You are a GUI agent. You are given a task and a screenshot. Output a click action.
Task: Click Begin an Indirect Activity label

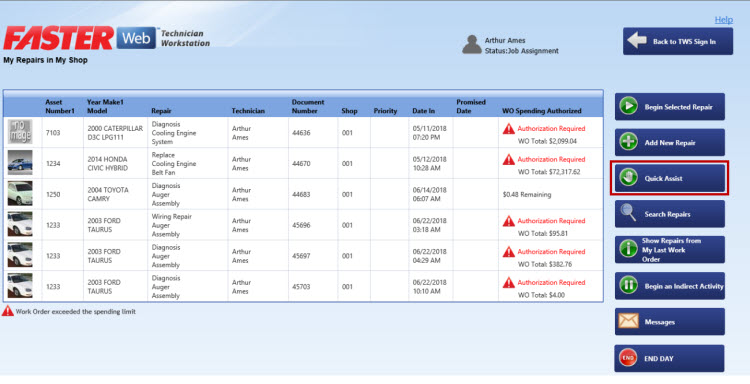(x=684, y=286)
